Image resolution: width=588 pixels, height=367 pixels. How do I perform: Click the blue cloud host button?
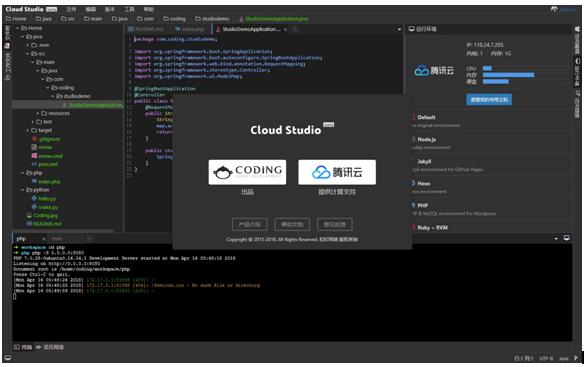tap(489, 99)
